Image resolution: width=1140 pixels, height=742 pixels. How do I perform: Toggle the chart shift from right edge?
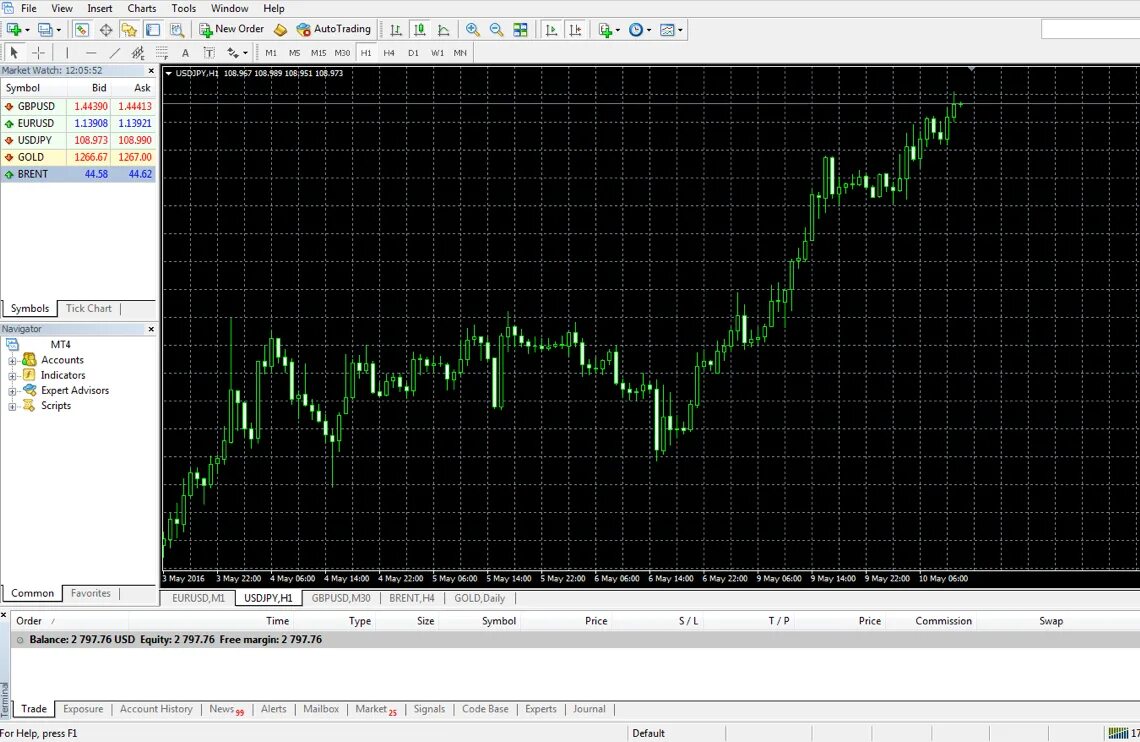click(x=575, y=29)
